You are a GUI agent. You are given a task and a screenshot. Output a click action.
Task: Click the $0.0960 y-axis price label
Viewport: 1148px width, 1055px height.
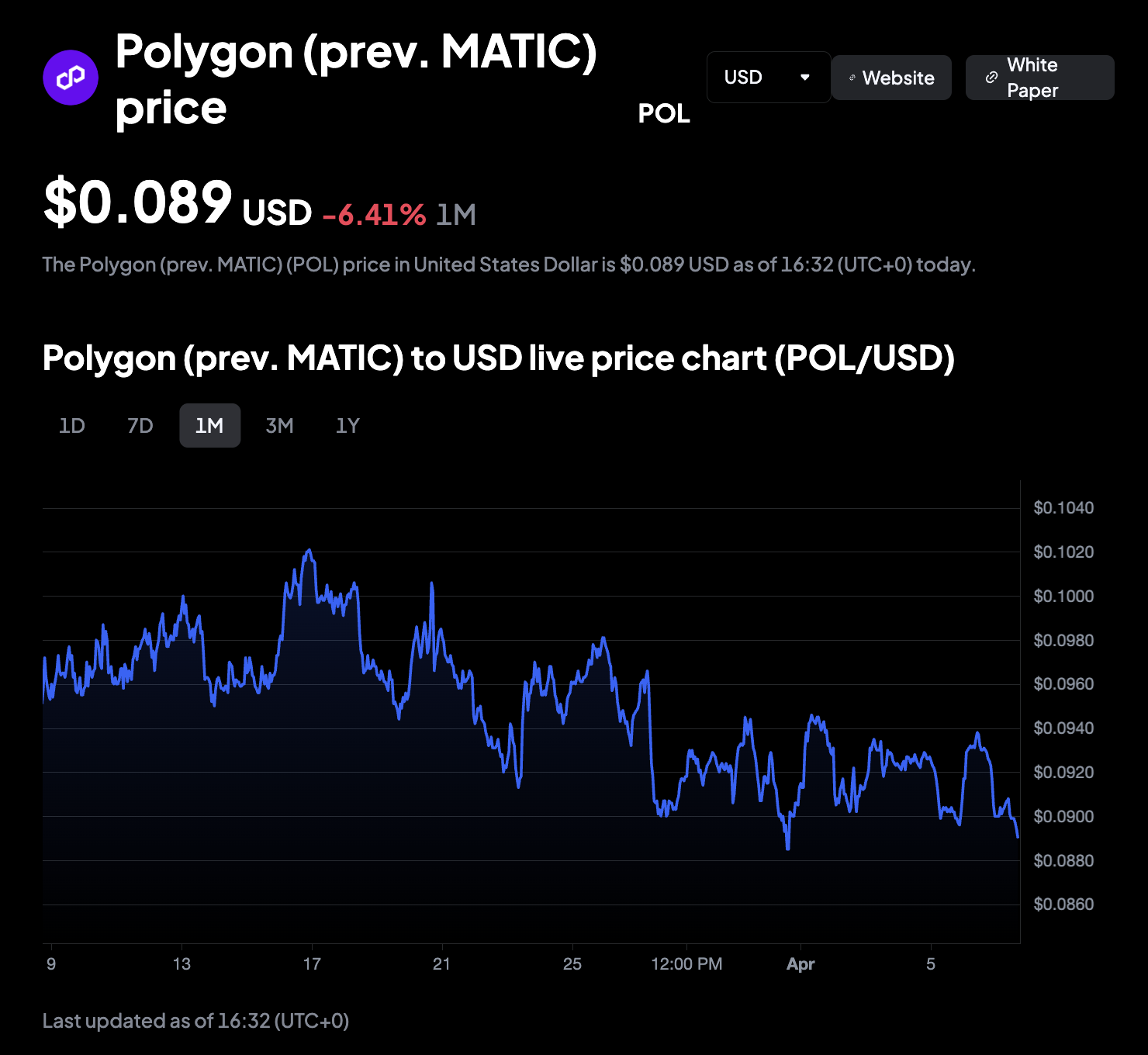1063,684
